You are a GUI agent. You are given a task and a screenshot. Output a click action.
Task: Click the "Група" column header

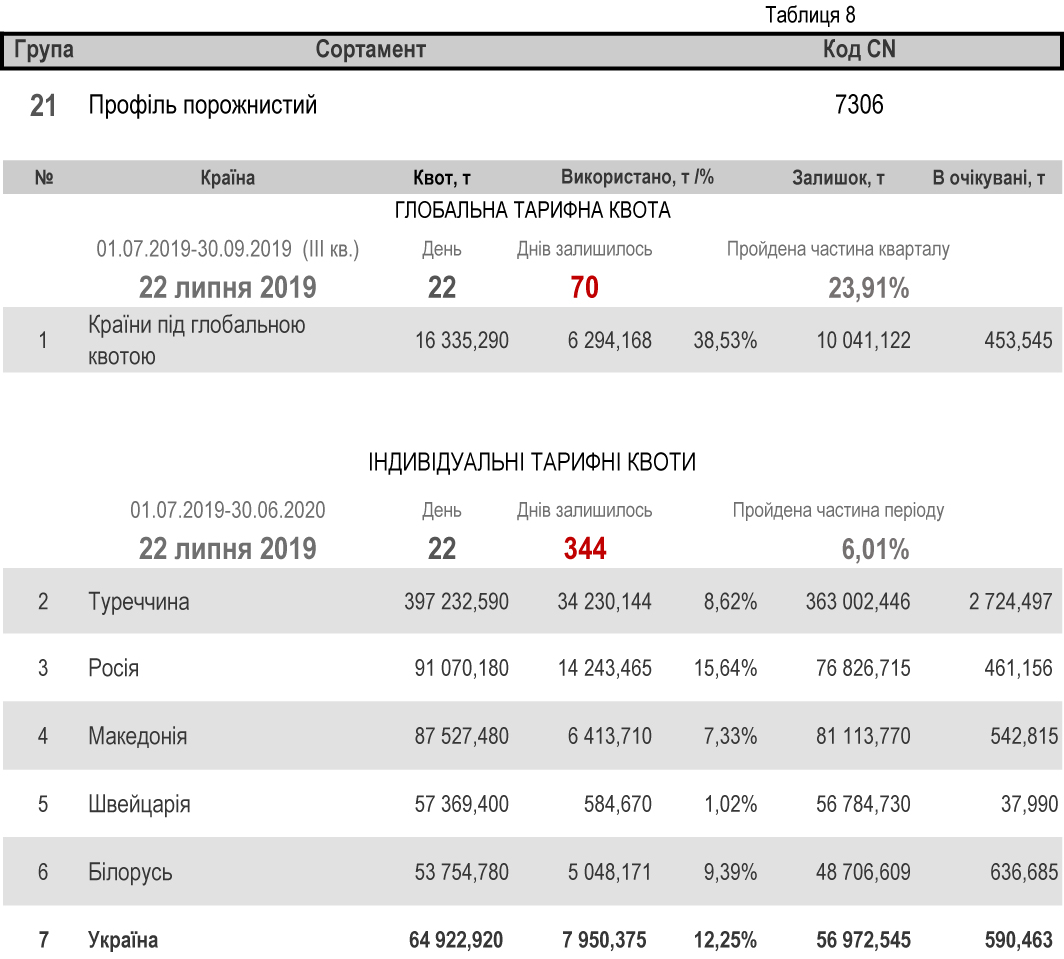44,50
